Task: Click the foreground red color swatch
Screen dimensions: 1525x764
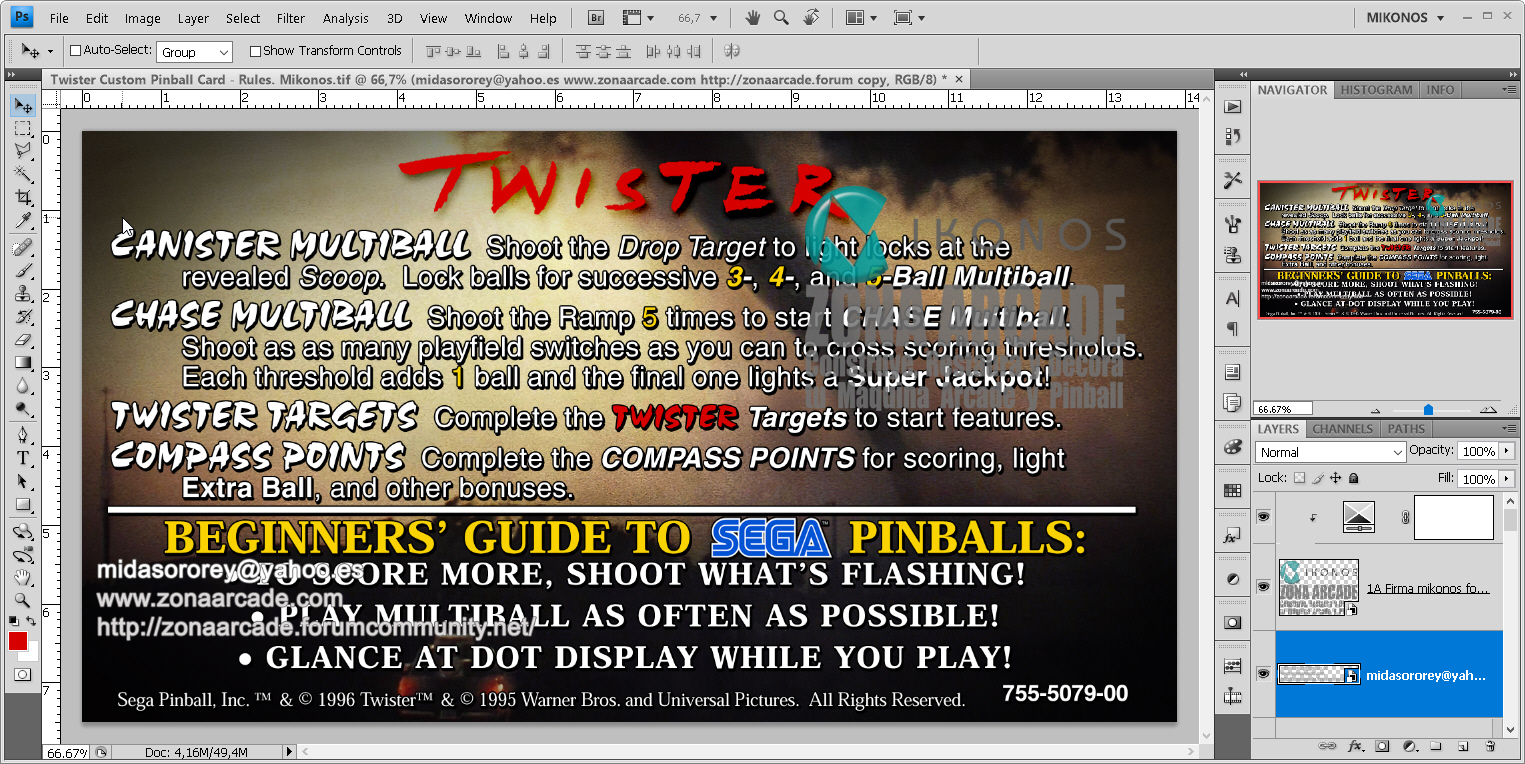Action: [x=18, y=641]
